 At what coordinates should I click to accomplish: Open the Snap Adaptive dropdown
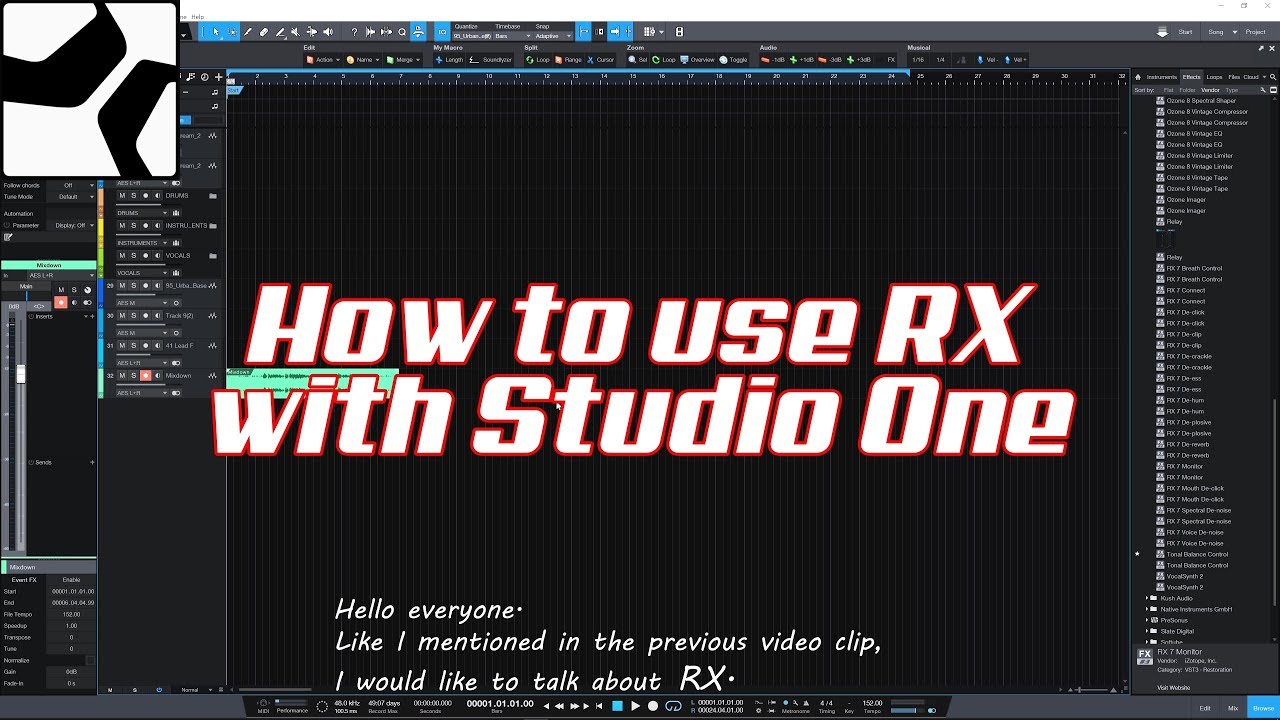pyautogui.click(x=553, y=36)
